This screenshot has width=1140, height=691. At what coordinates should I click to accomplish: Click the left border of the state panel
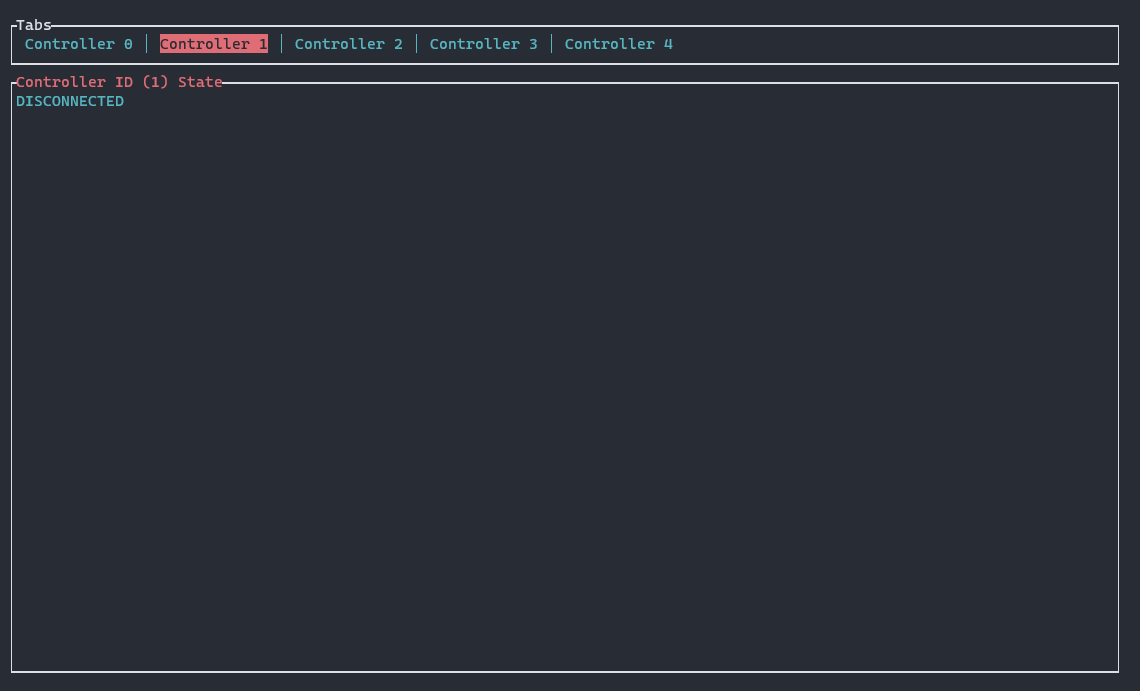pyautogui.click(x=11, y=380)
